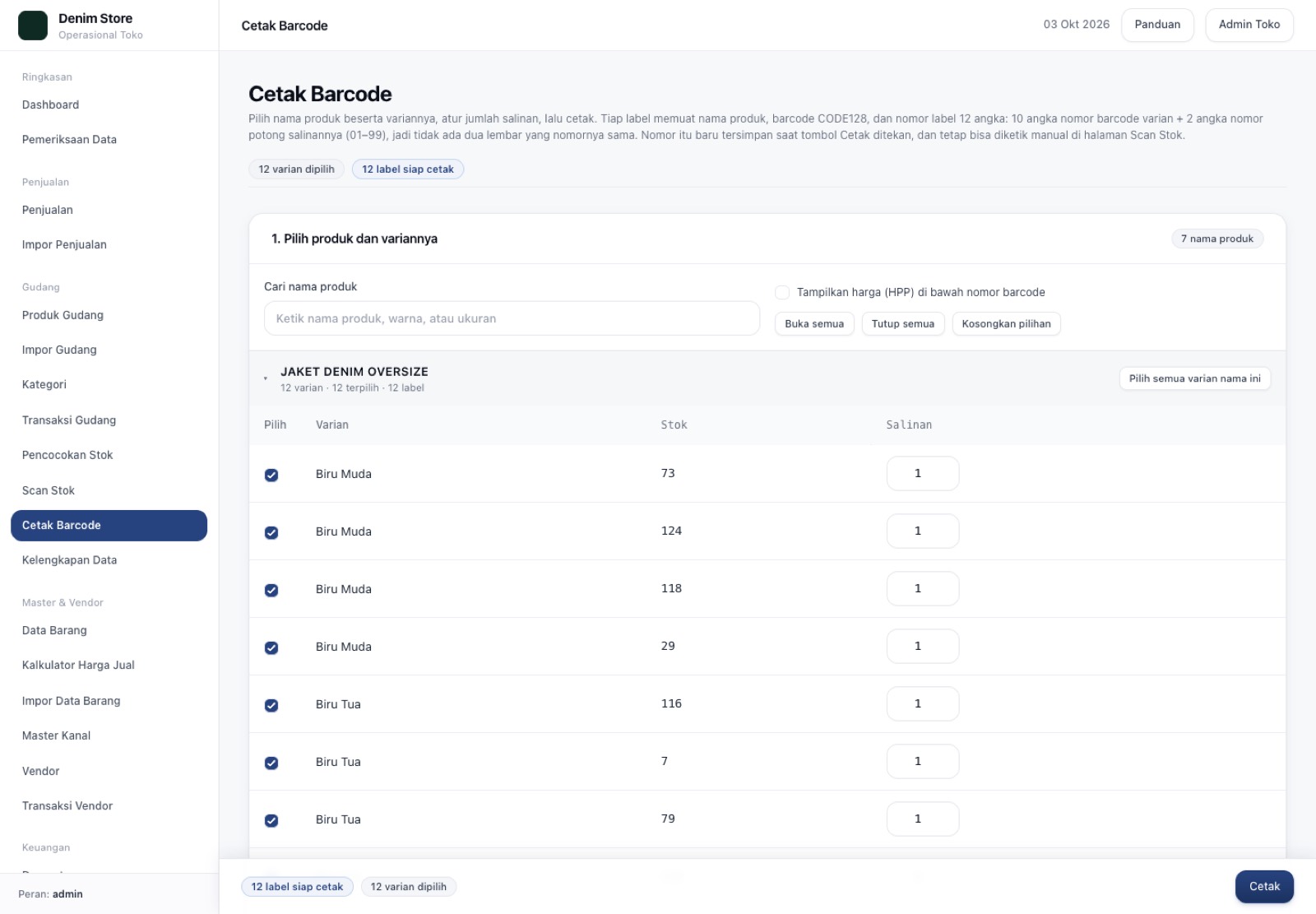Click Pilih semua varian nama ini
This screenshot has width=1316, height=914.
point(1194,378)
